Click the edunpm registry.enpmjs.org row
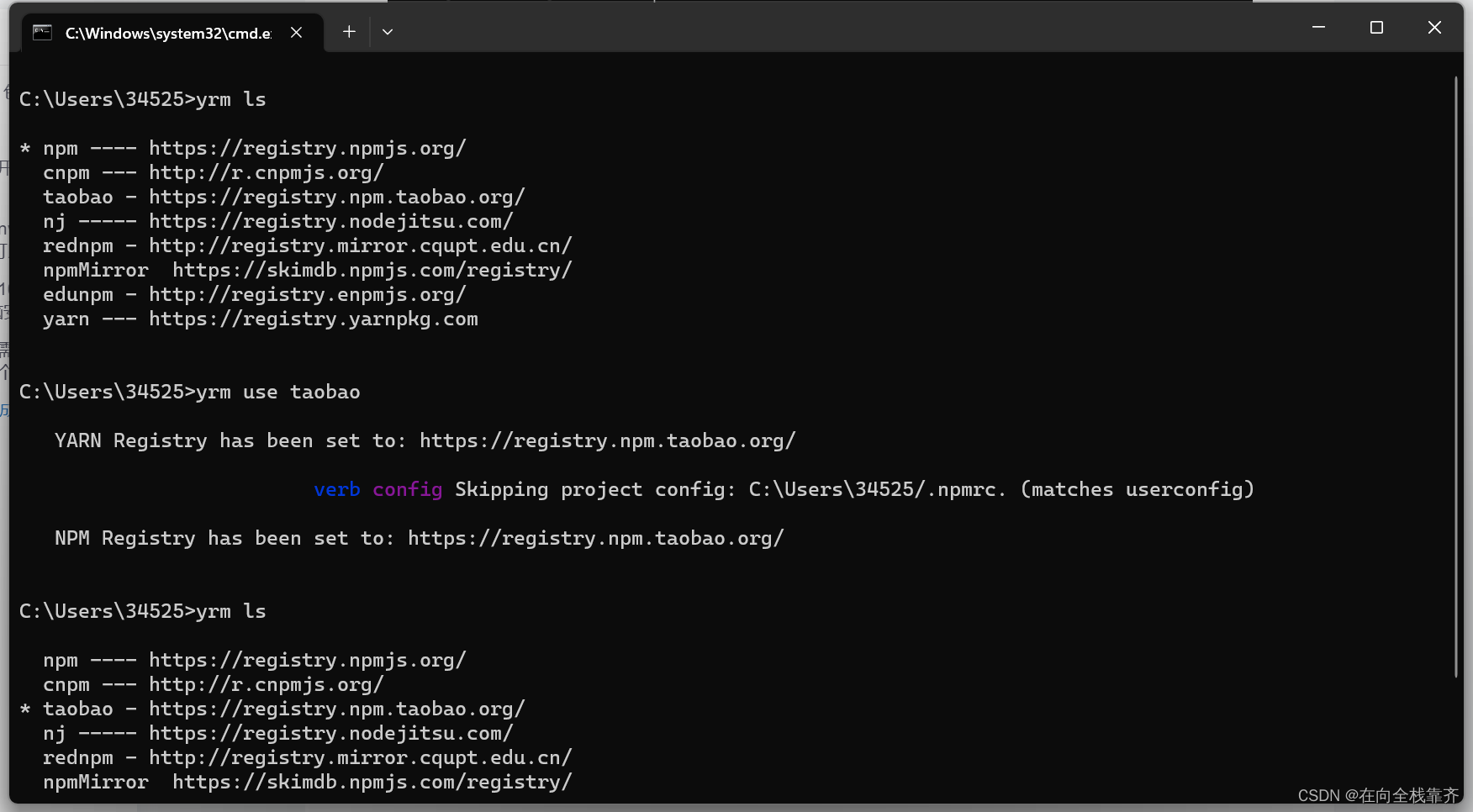This screenshot has width=1473, height=812. pos(255,295)
